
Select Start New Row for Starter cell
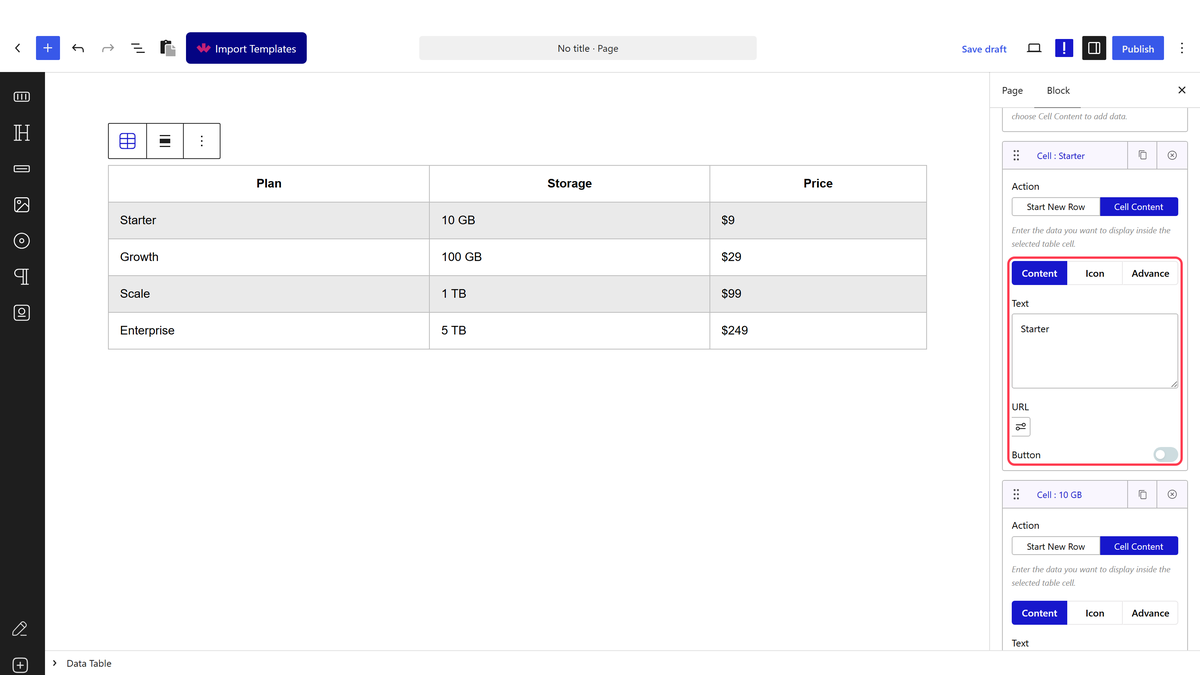point(1056,207)
